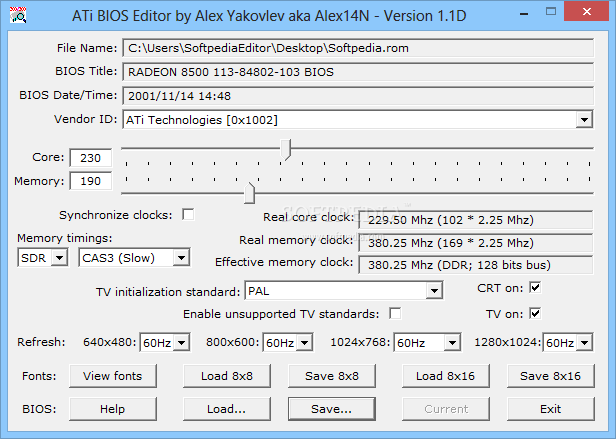The height and width of the screenshot is (439, 616).
Task: Click the File Name field
Action: (358, 48)
